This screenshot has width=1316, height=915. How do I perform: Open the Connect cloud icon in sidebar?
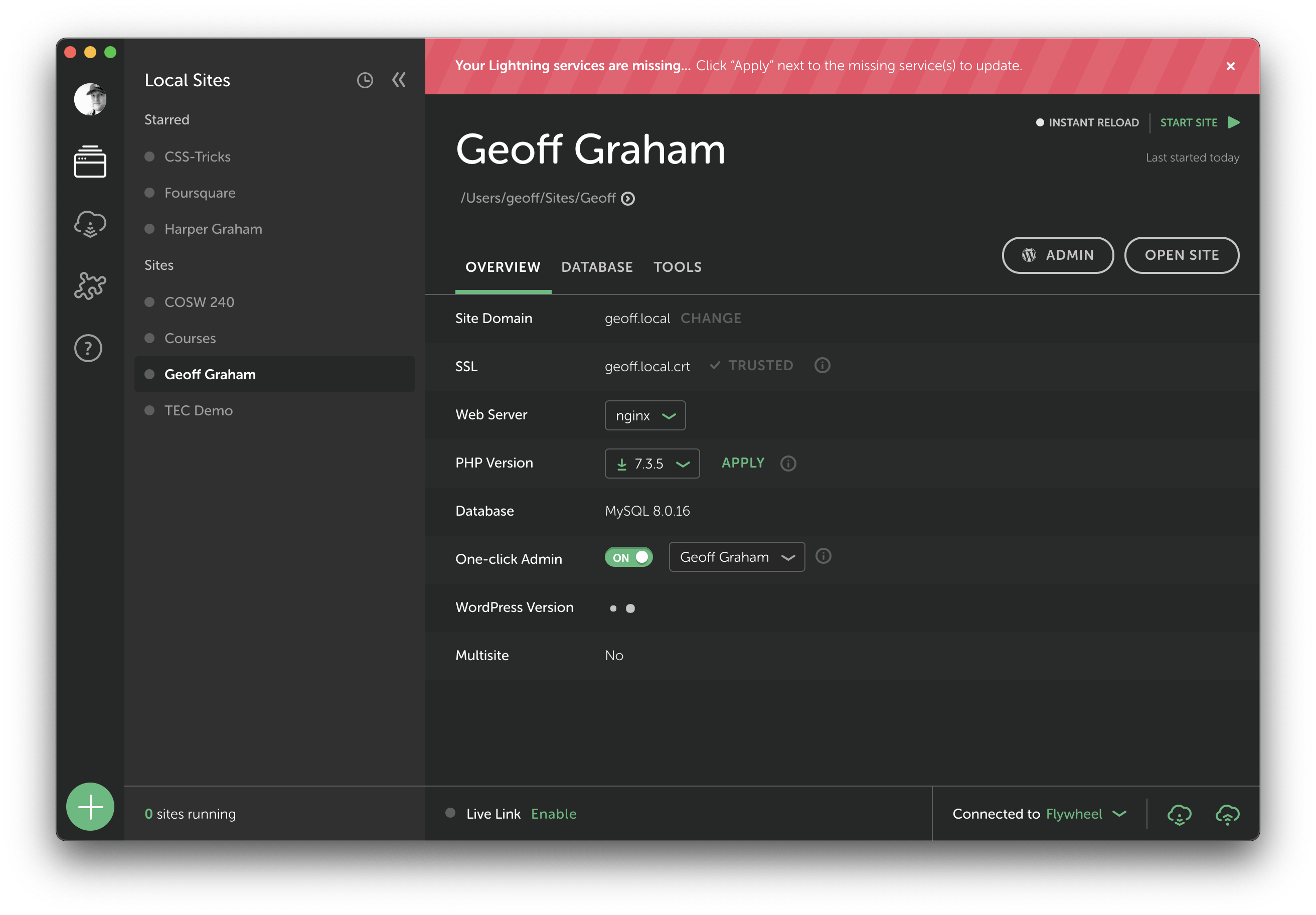90,224
